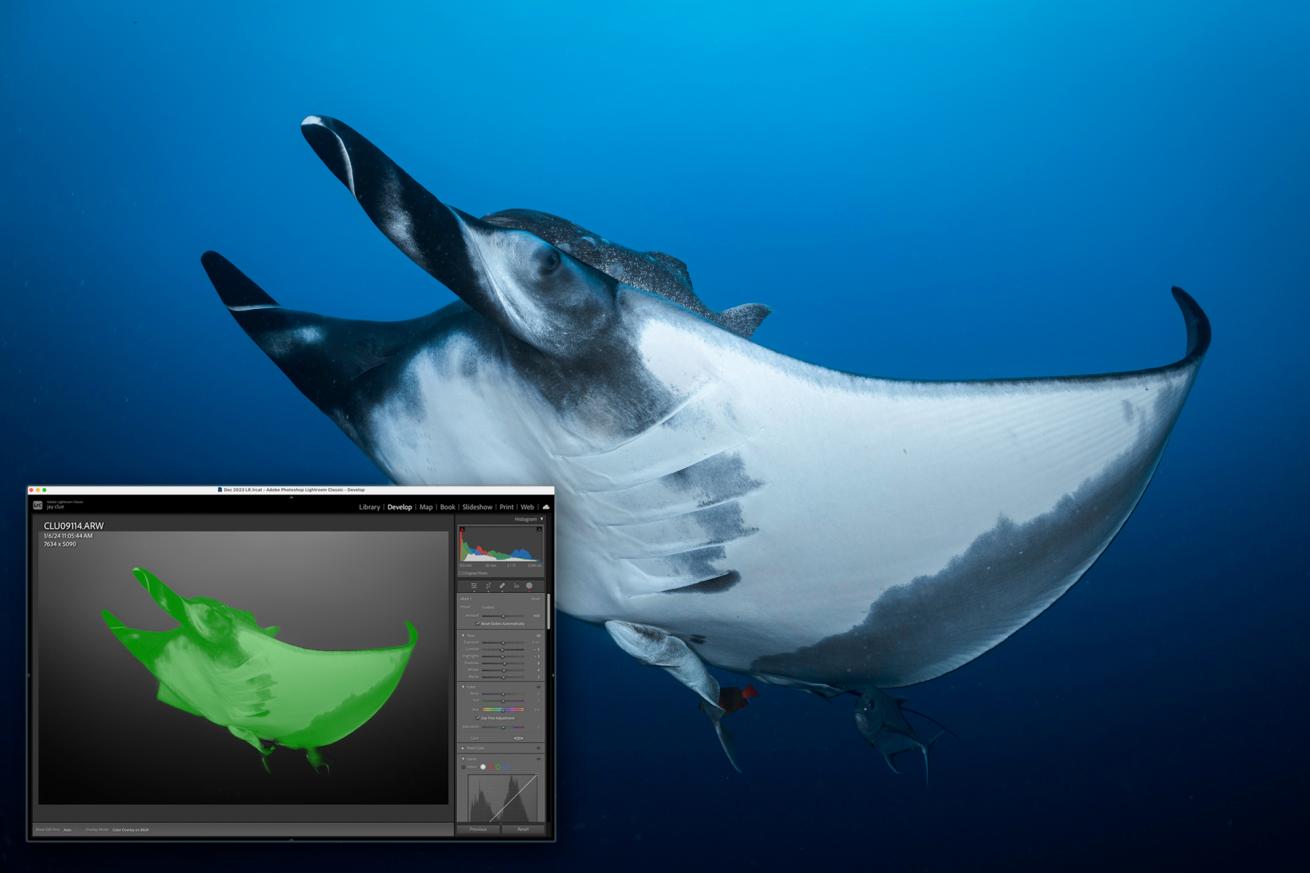Select the Red Eye correction tool icon
The image size is (1310, 873).
coord(516,586)
